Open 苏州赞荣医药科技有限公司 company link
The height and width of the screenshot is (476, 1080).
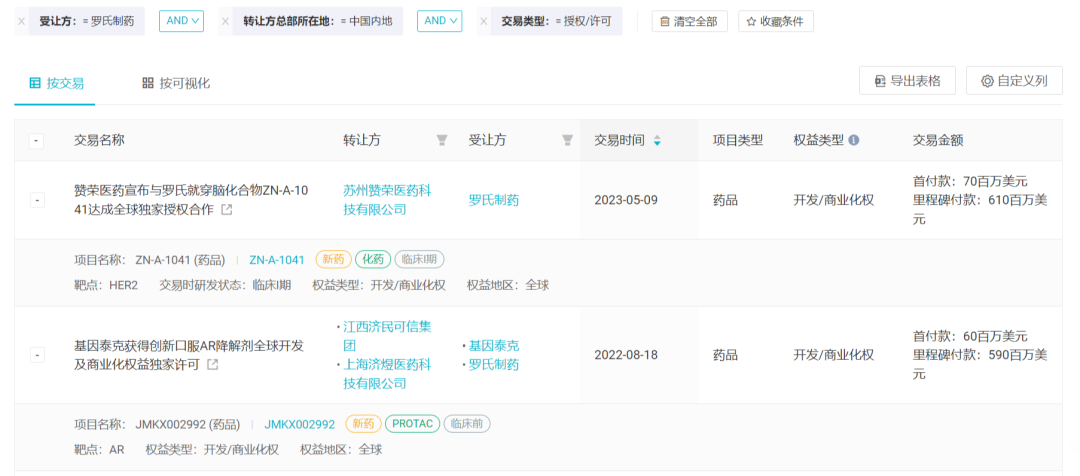coord(387,200)
